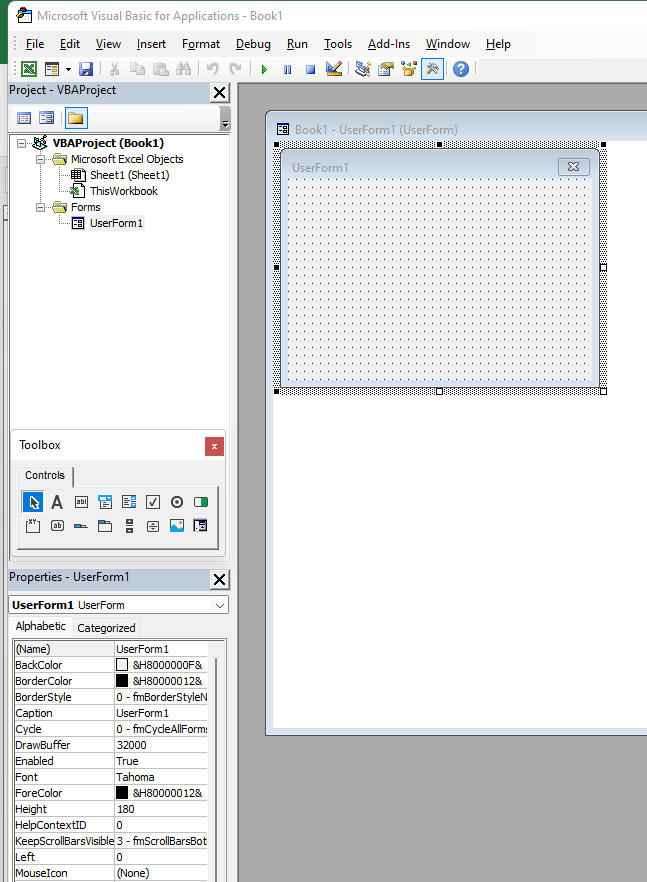
Task: Select the CheckBox tool in Toolbox
Action: pos(153,502)
